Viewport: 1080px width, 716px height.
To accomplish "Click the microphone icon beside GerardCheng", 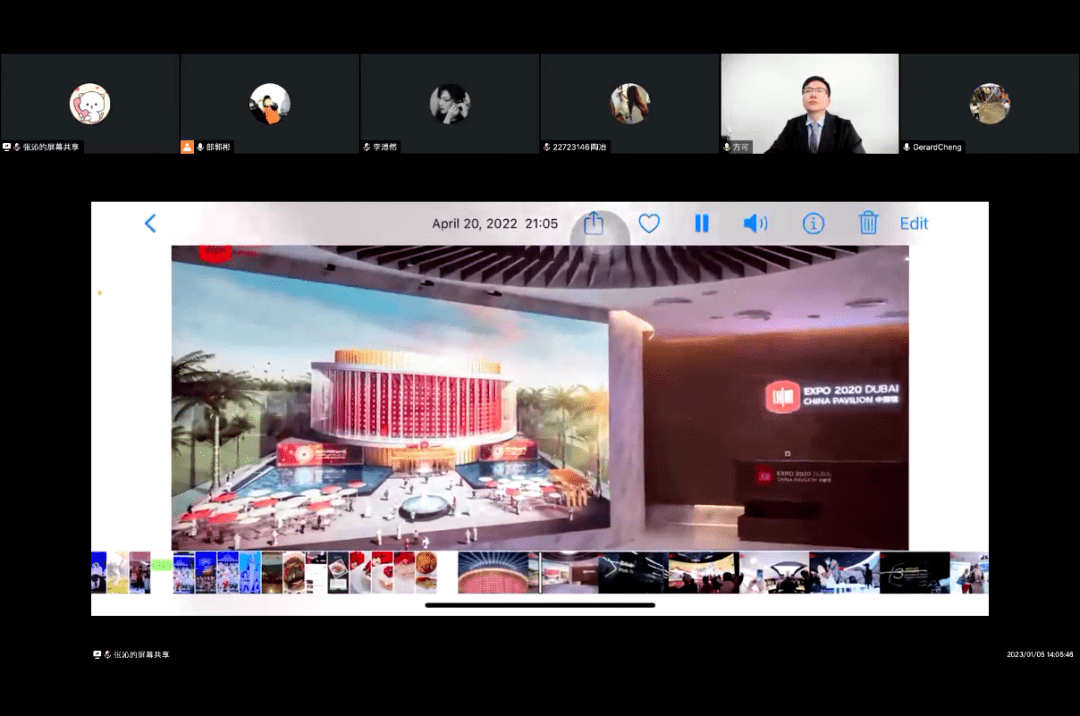I will [x=907, y=147].
